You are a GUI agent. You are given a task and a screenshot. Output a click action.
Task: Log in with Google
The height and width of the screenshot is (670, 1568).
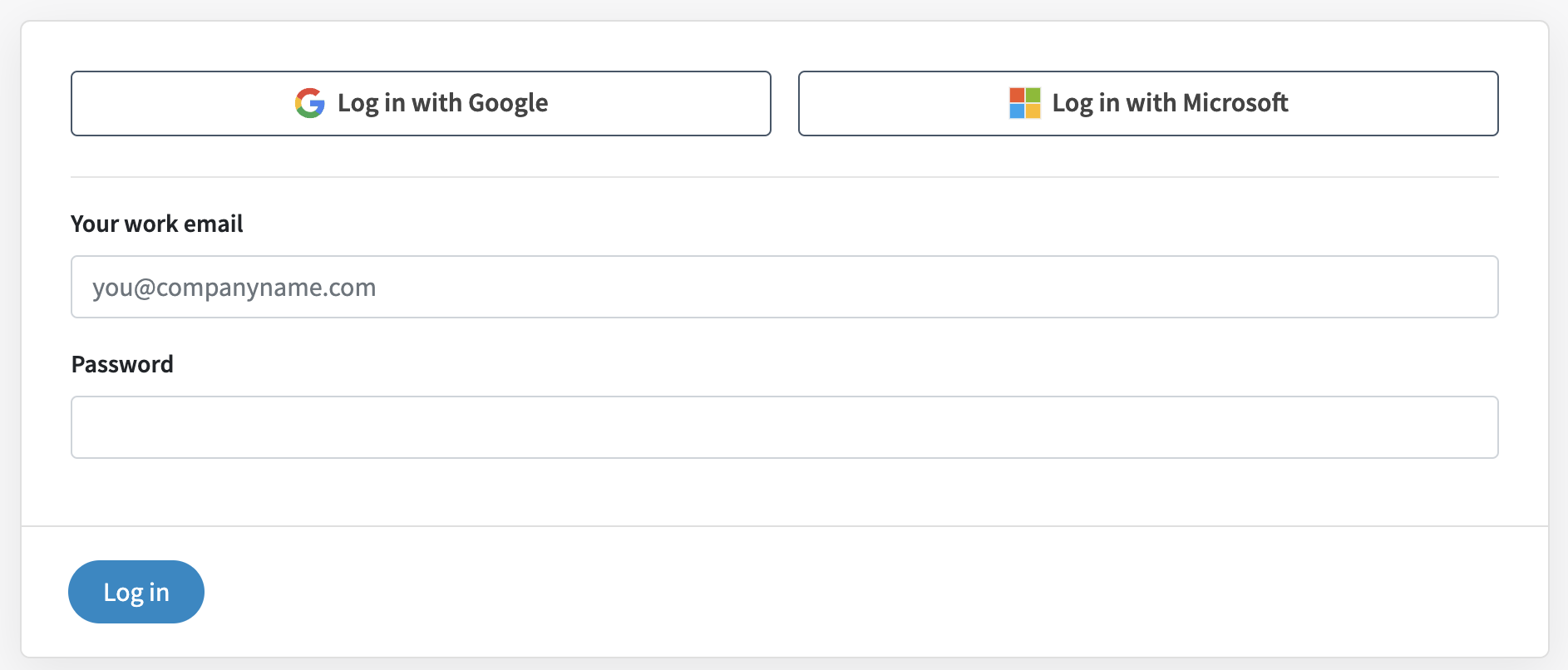tap(421, 103)
